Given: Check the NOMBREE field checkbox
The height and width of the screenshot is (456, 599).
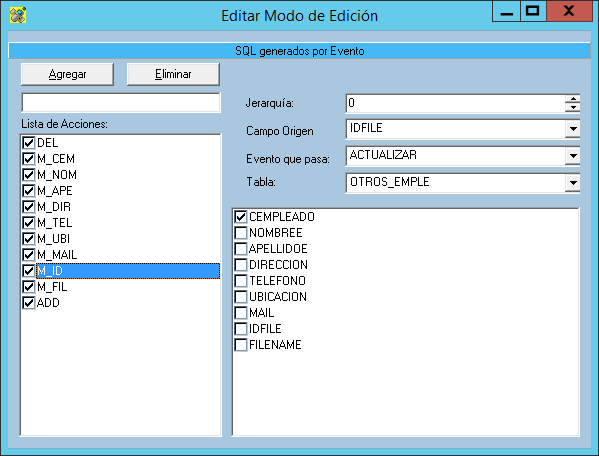Looking at the screenshot, I should [241, 233].
